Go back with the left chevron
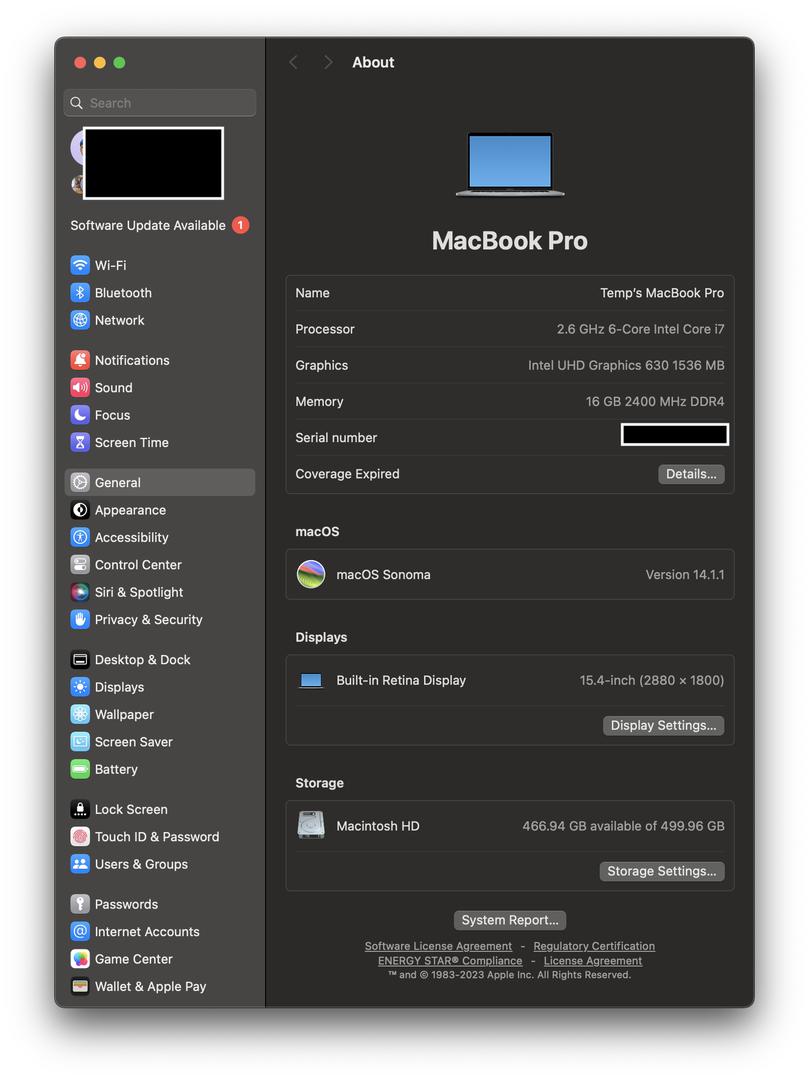The height and width of the screenshot is (1080, 809). tap(293, 63)
